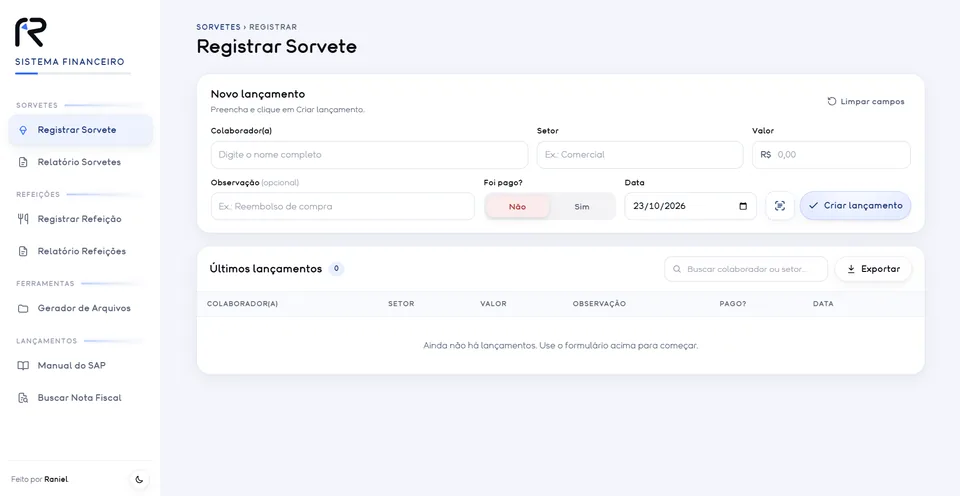This screenshot has height=496, width=960.
Task: Open the calendar picker in the Data field
Action: (x=743, y=206)
